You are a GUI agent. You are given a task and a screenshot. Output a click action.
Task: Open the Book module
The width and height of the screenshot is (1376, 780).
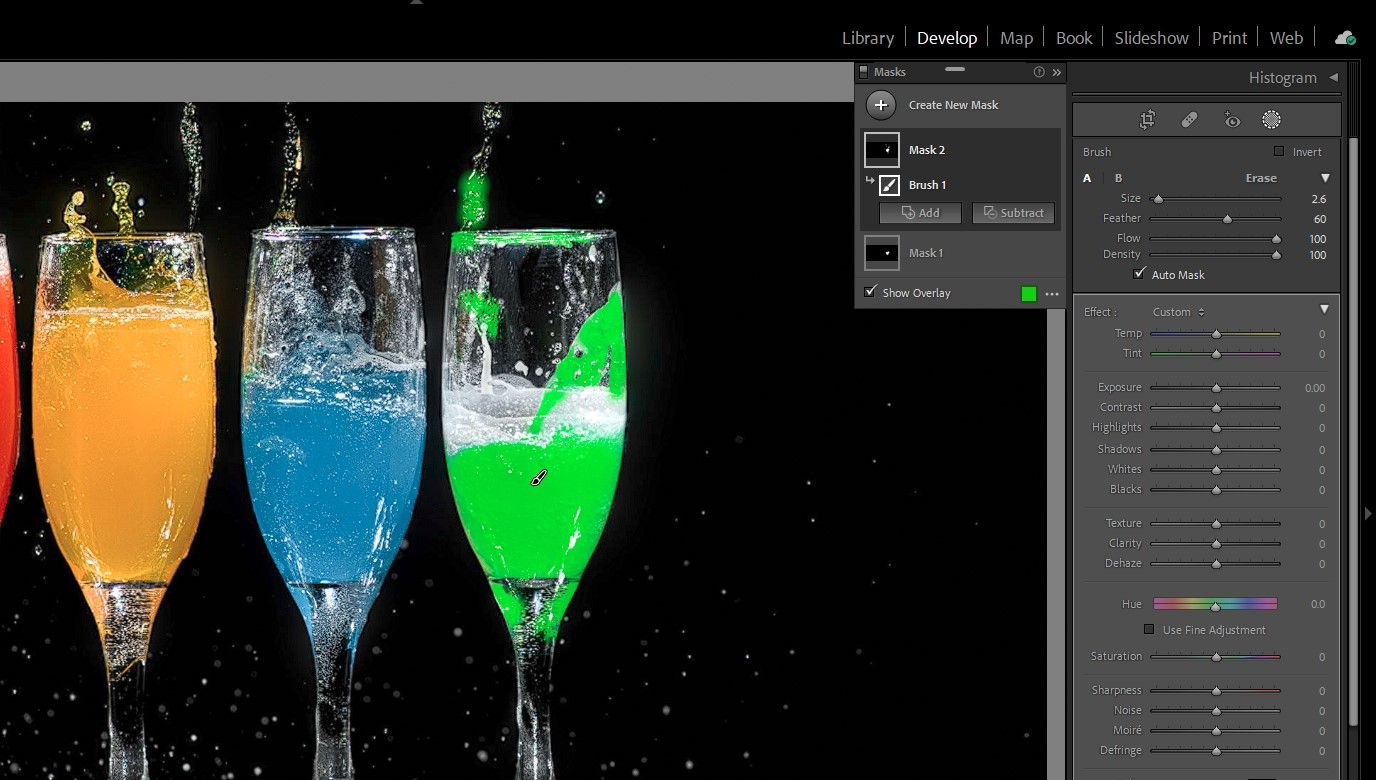1074,38
